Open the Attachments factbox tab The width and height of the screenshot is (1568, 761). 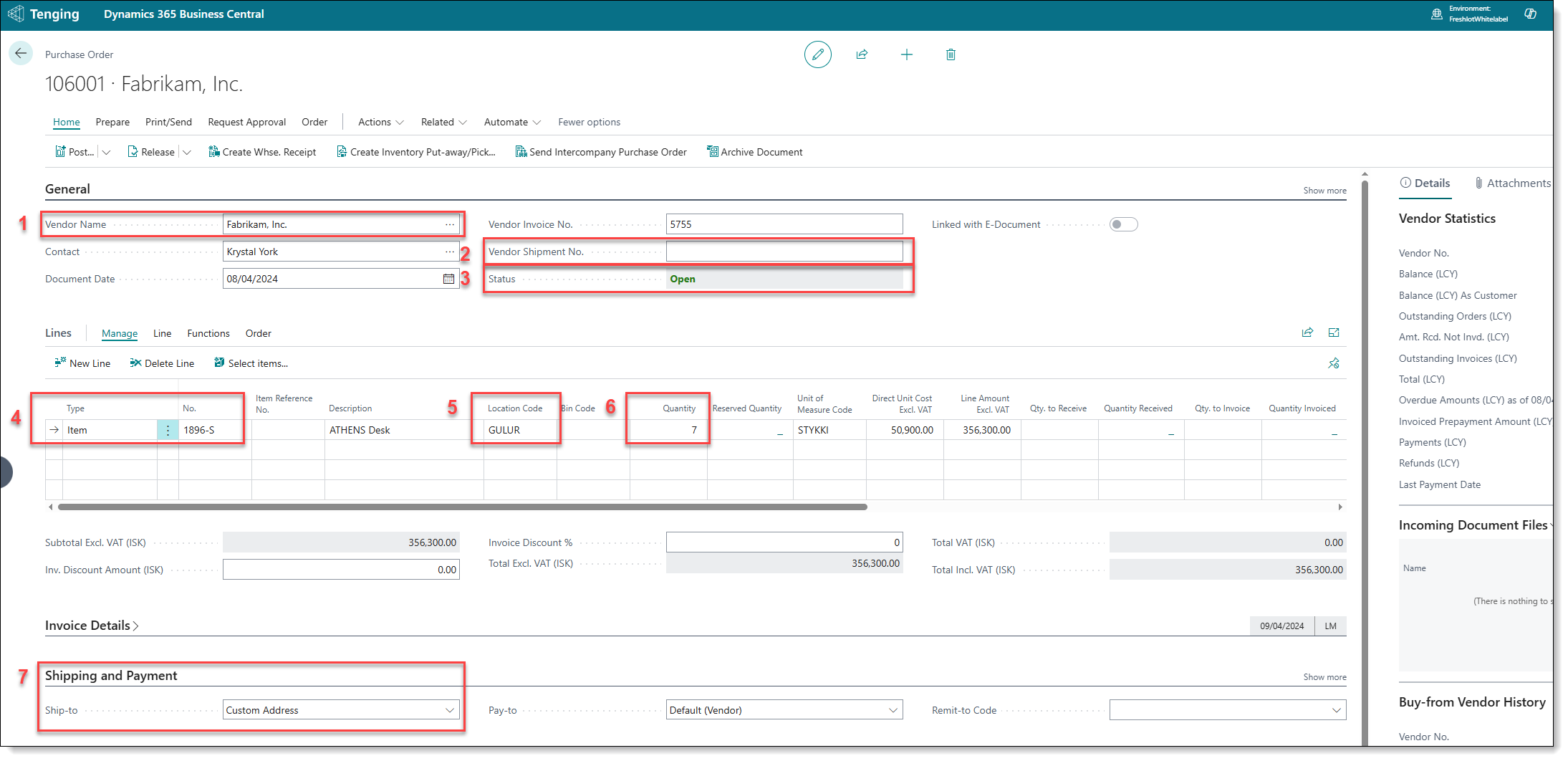(1512, 183)
